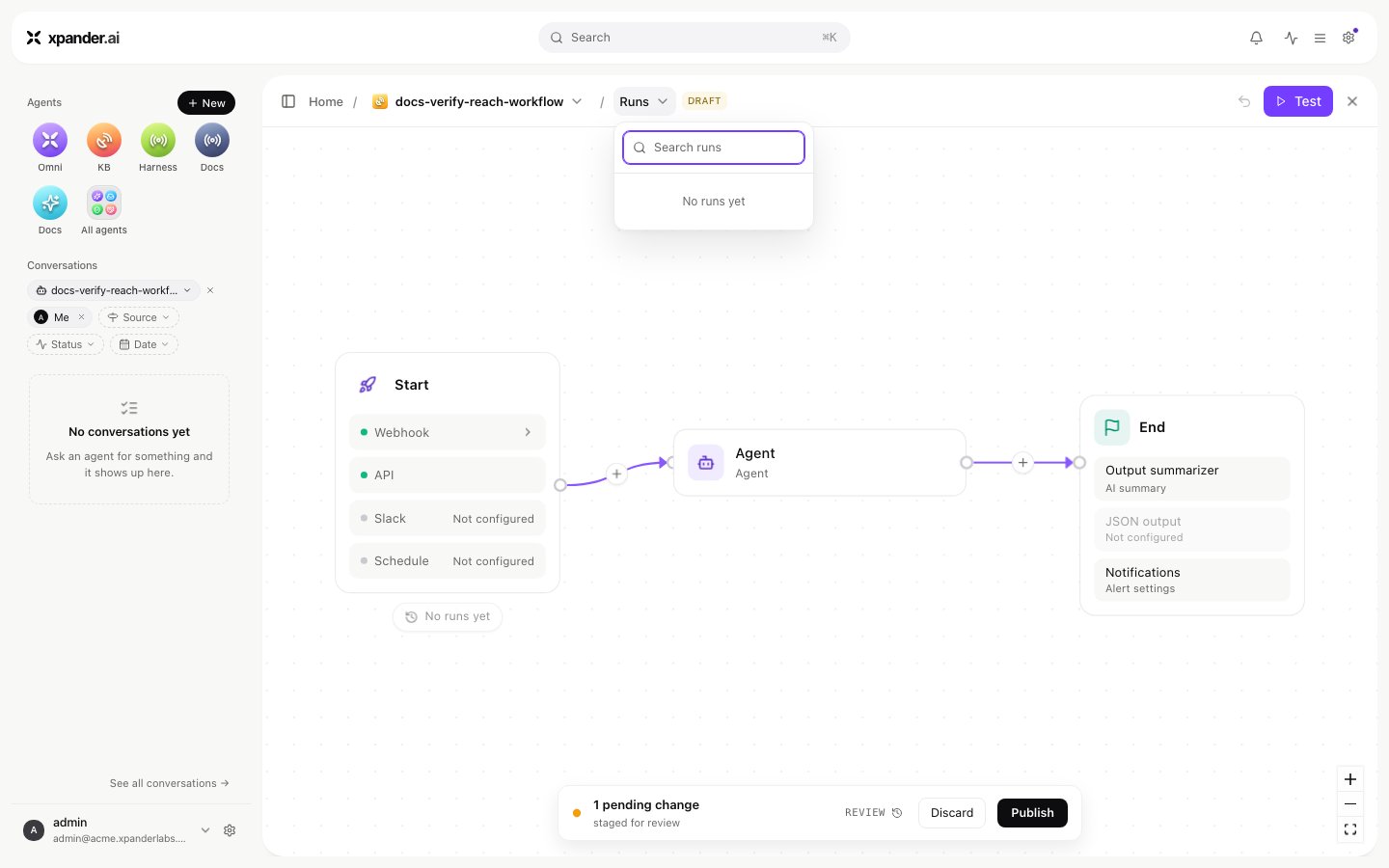Open notifications bell
The height and width of the screenshot is (868, 1389).
pos(1256,38)
